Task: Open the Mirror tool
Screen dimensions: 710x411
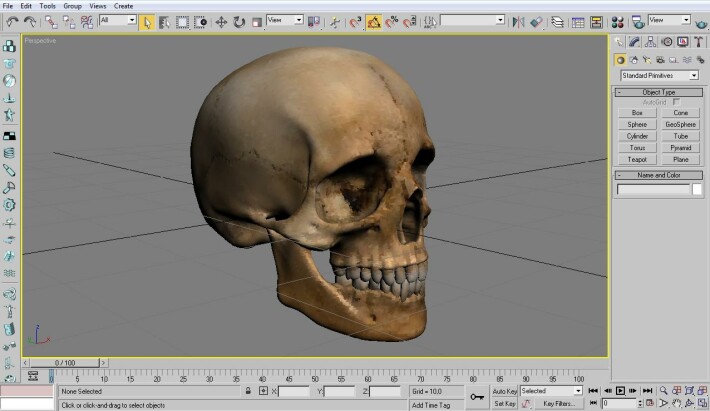Action: 518,22
